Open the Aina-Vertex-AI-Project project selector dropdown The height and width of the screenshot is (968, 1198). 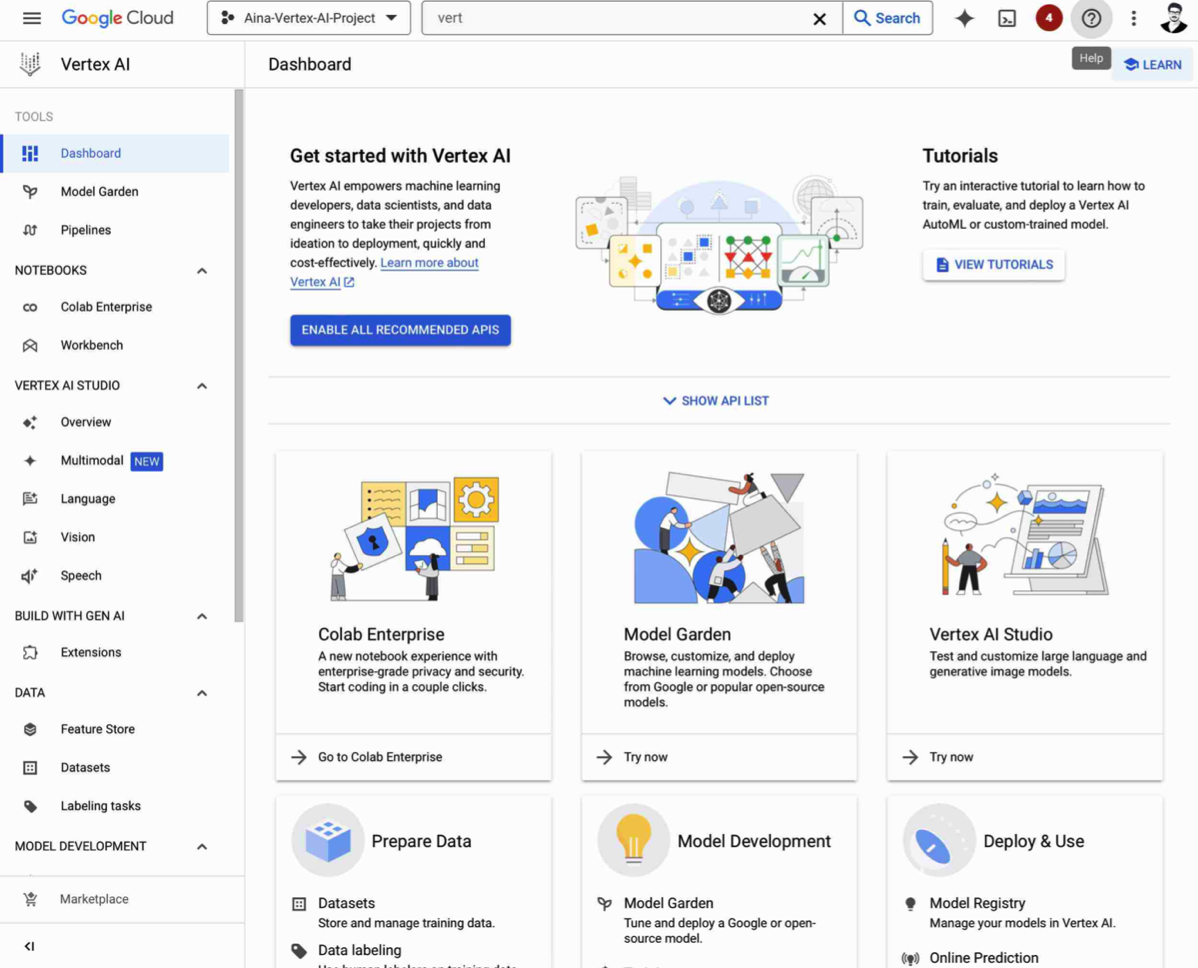pyautogui.click(x=308, y=18)
